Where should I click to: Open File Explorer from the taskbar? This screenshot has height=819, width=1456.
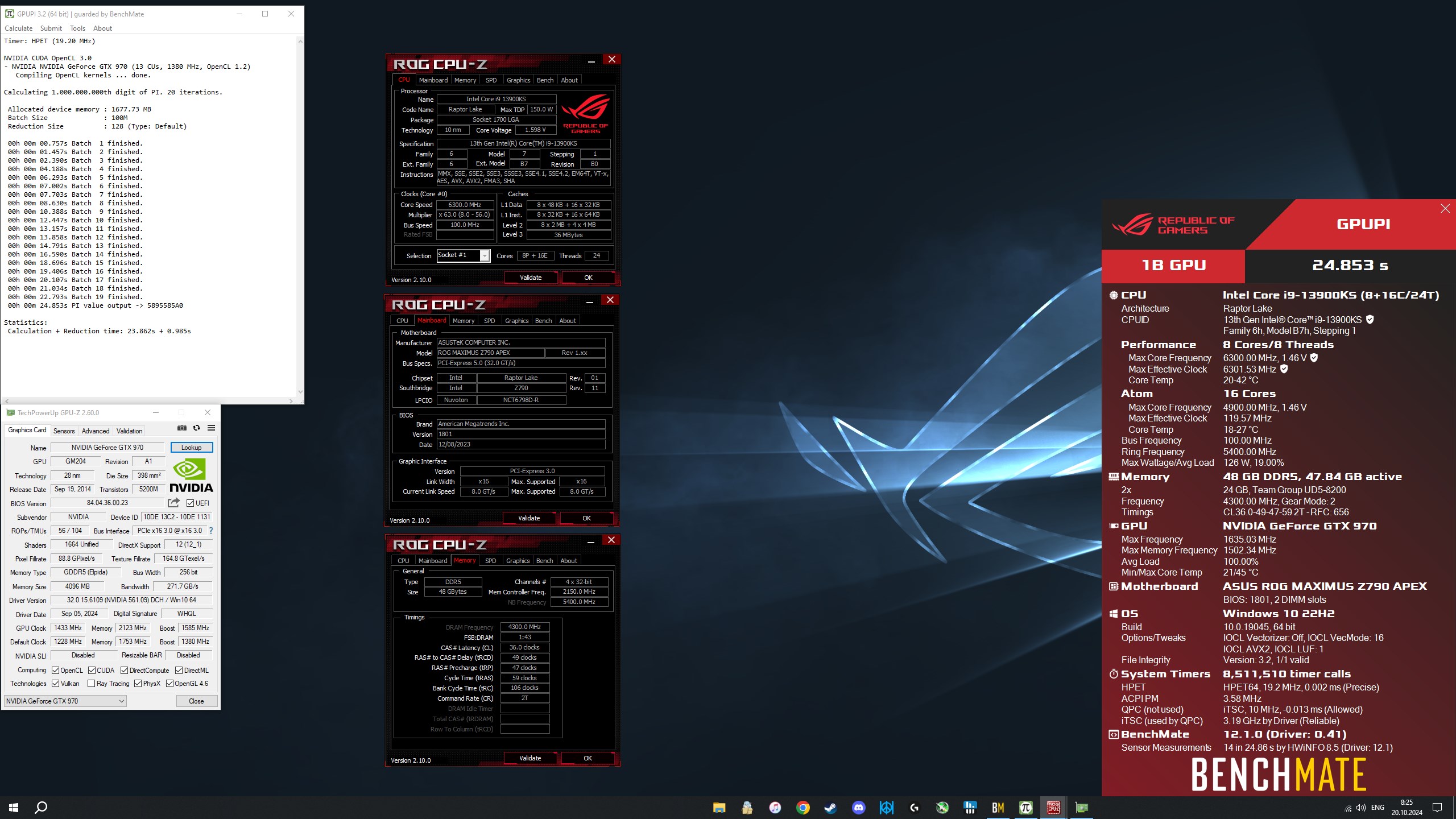pos(719,807)
